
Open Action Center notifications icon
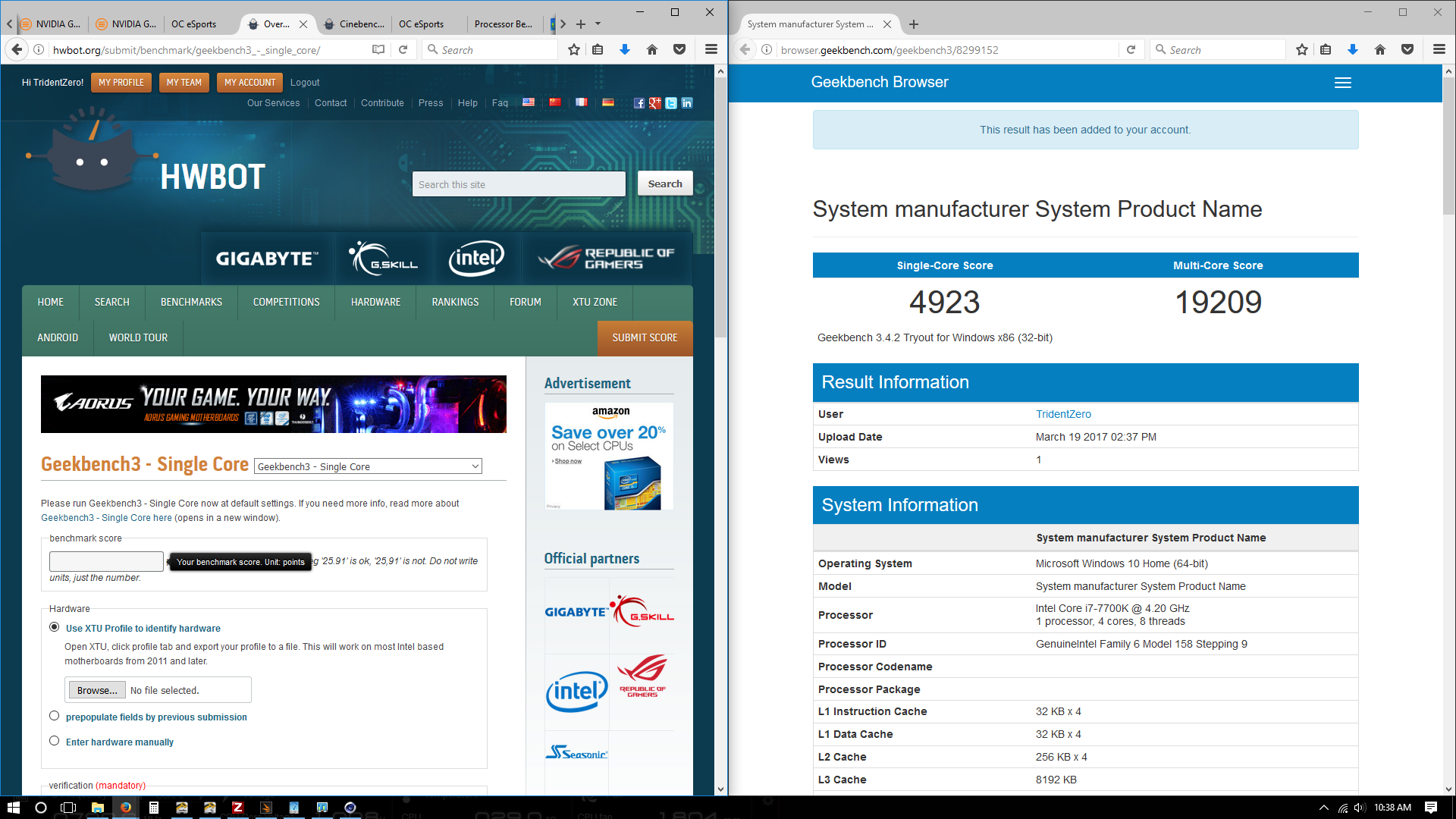[1431, 808]
